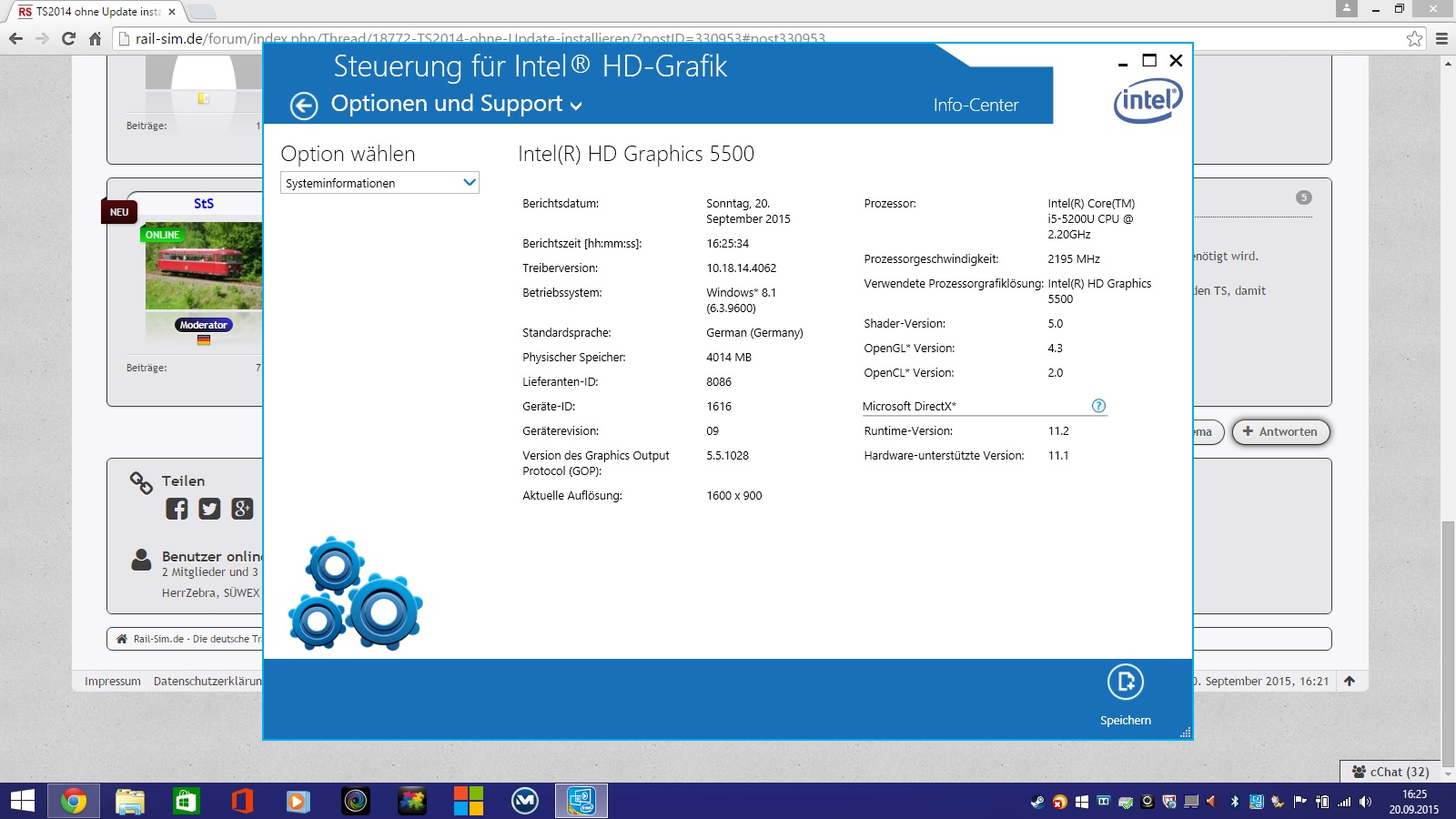Screen dimensions: 1456x819
Task: Open post number 5 badge
Action: 1304,197
